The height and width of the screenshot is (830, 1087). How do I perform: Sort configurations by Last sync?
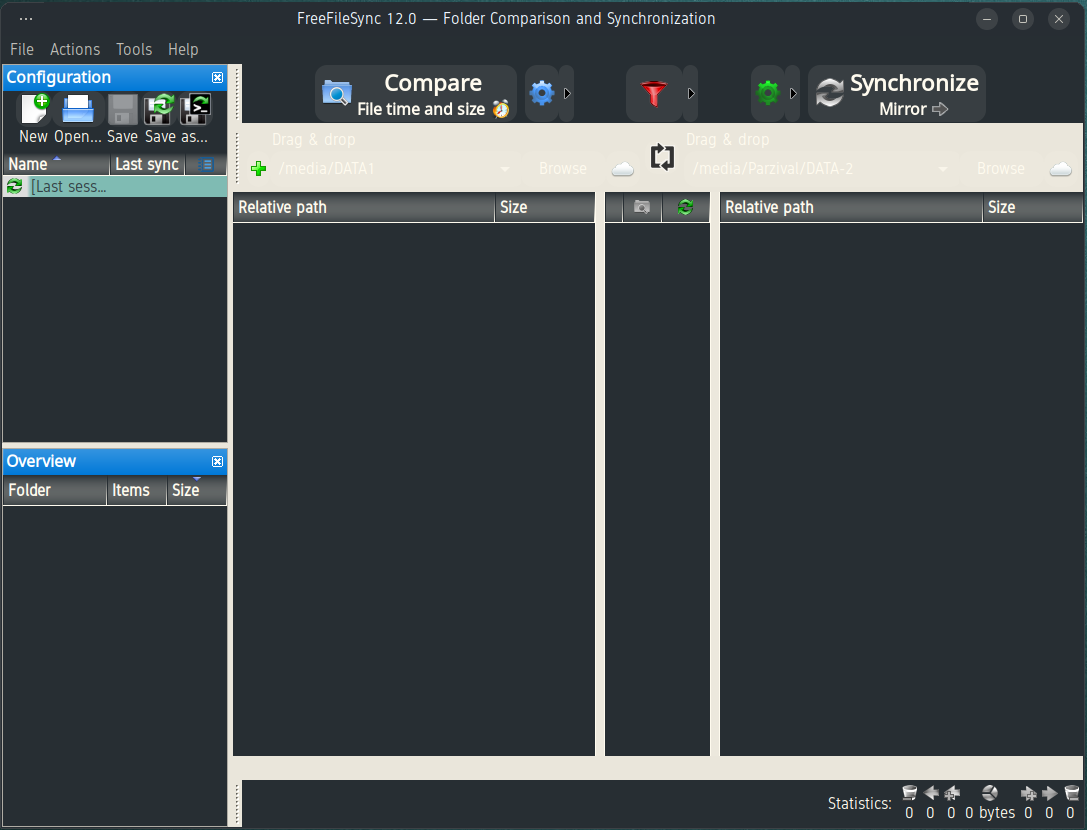(147, 164)
